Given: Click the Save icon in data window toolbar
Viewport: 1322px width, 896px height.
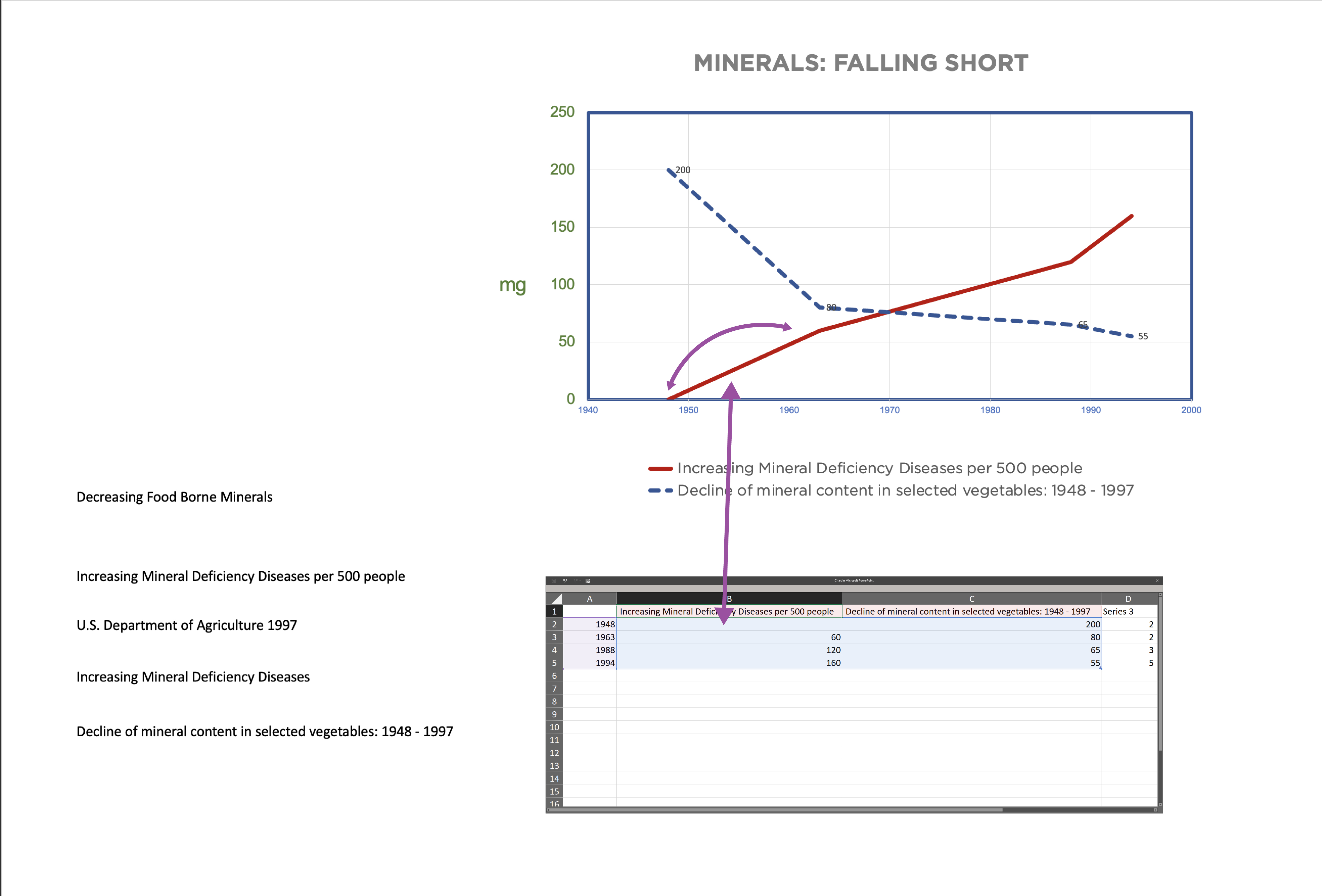Looking at the screenshot, I should pos(554,581).
